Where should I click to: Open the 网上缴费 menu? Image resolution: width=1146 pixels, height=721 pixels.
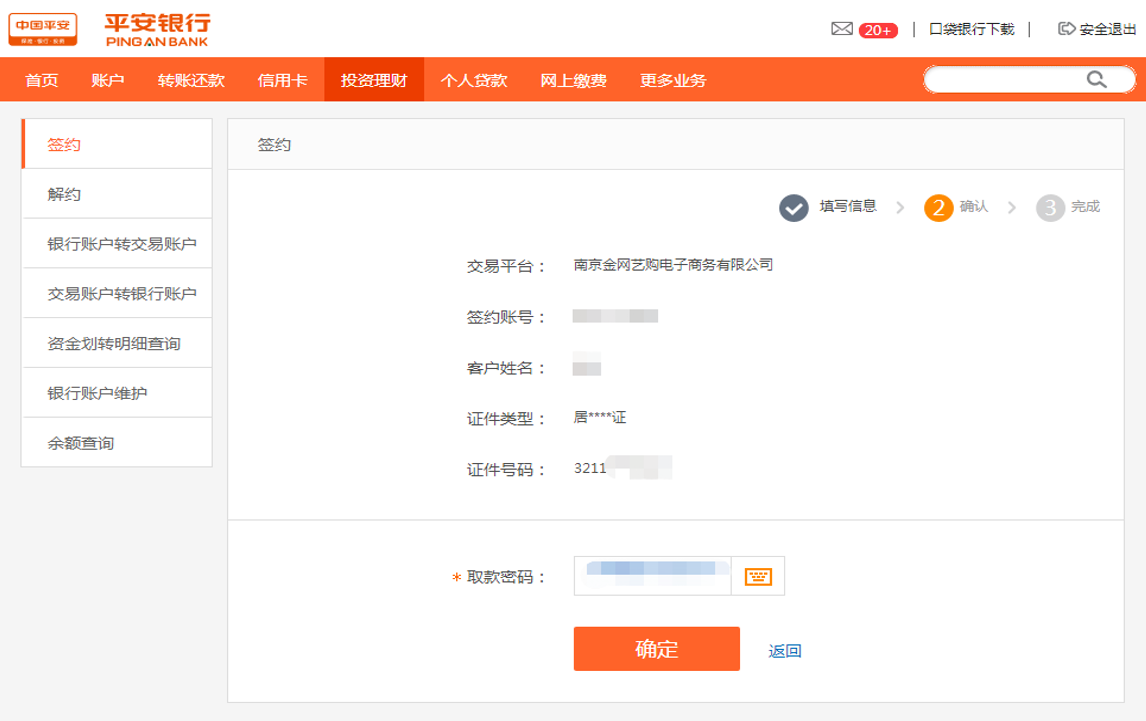point(573,80)
